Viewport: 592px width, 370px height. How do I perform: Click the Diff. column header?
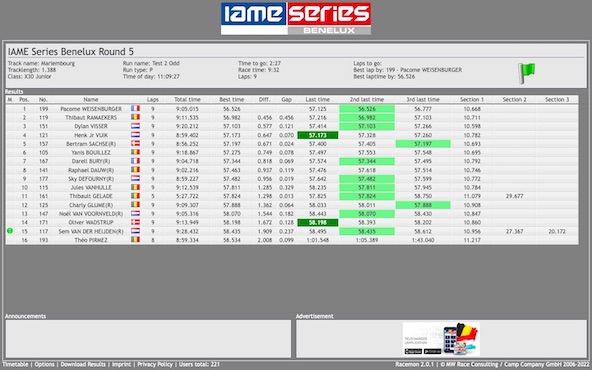tap(264, 100)
